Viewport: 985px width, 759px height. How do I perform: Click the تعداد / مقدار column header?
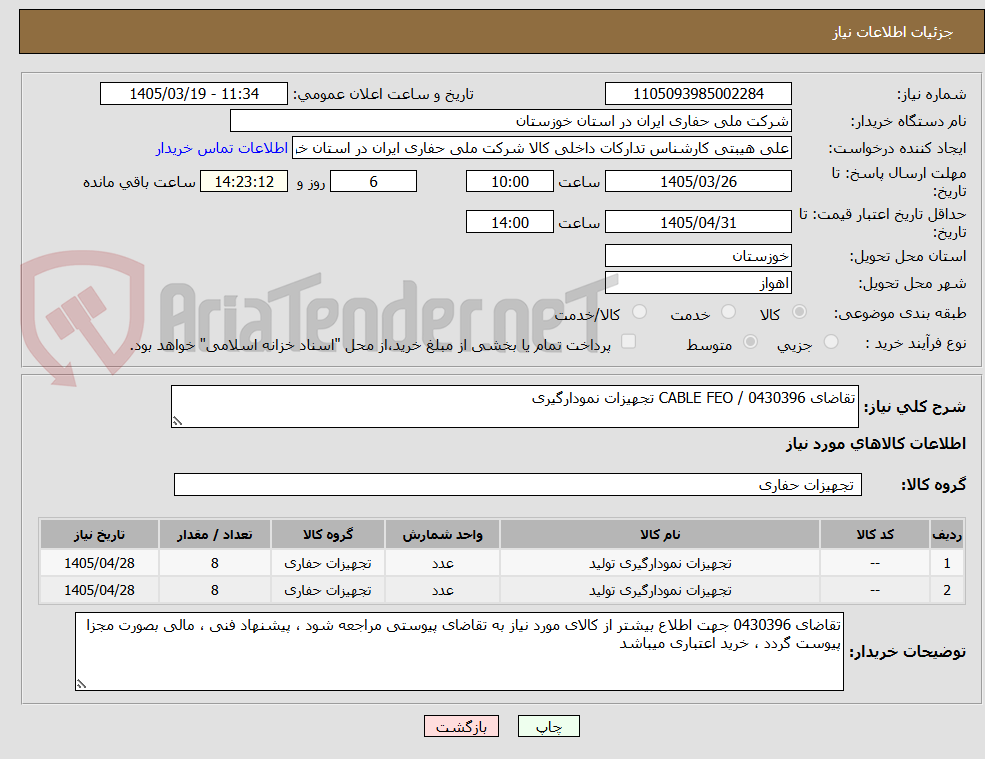(x=214, y=534)
